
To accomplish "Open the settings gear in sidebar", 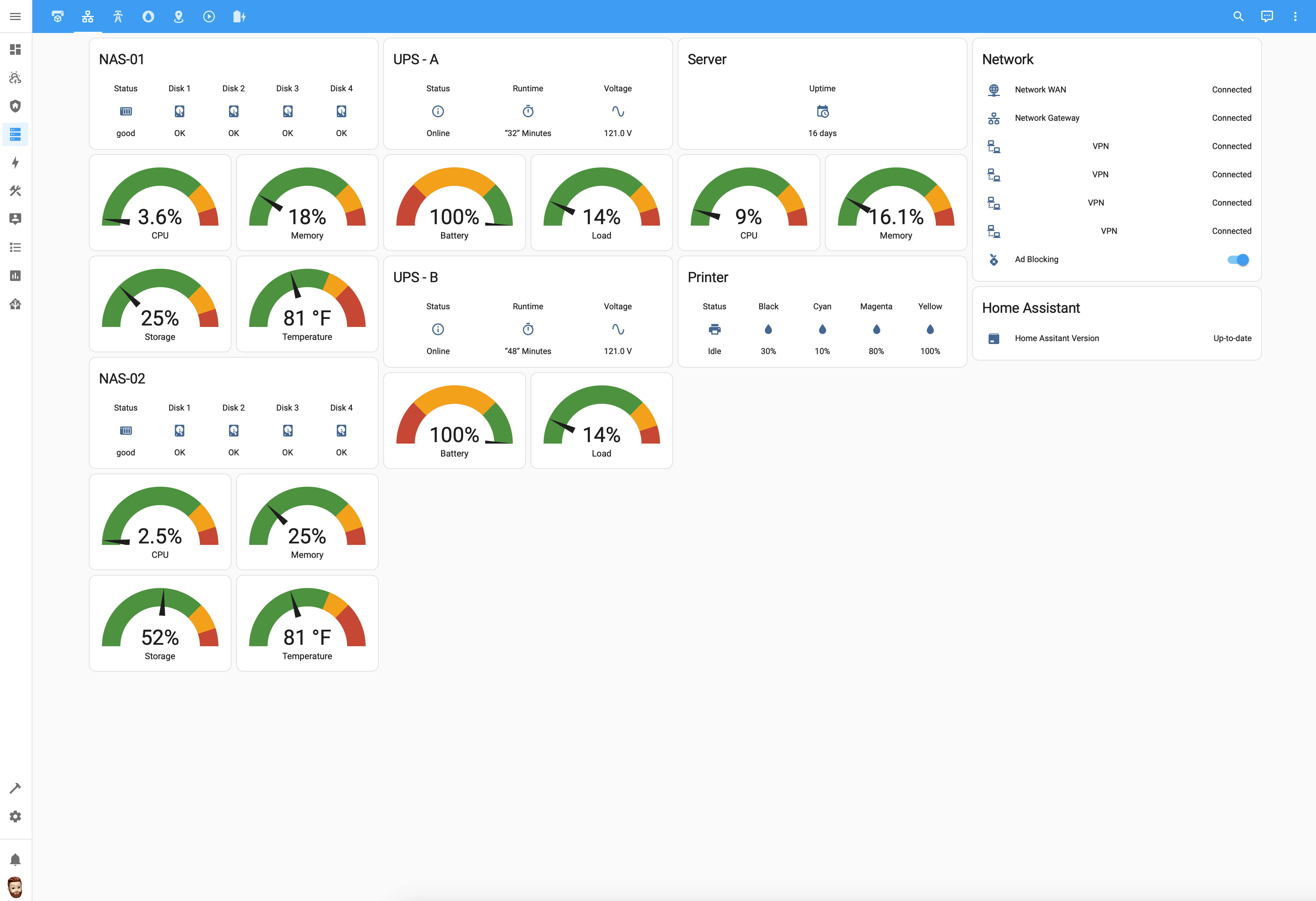I will tap(15, 816).
